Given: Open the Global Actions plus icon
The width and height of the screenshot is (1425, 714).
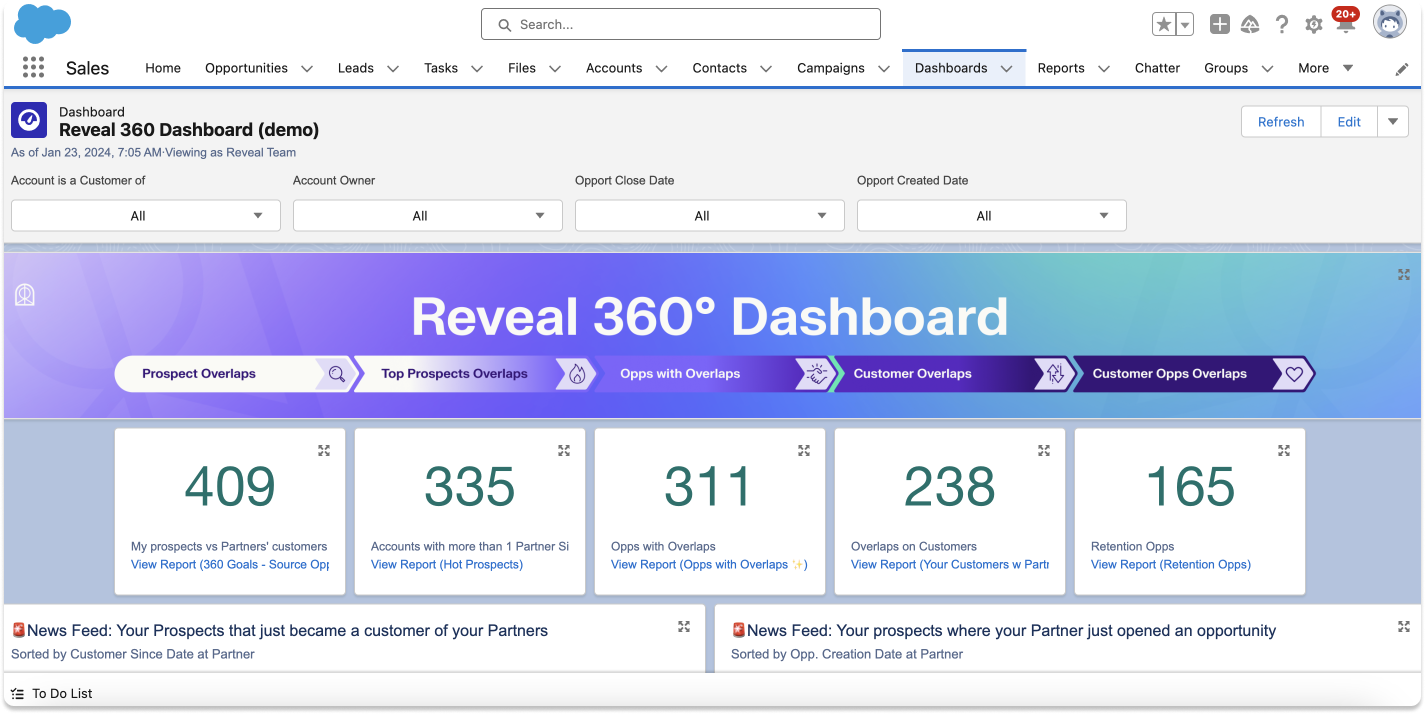Looking at the screenshot, I should click(1219, 25).
